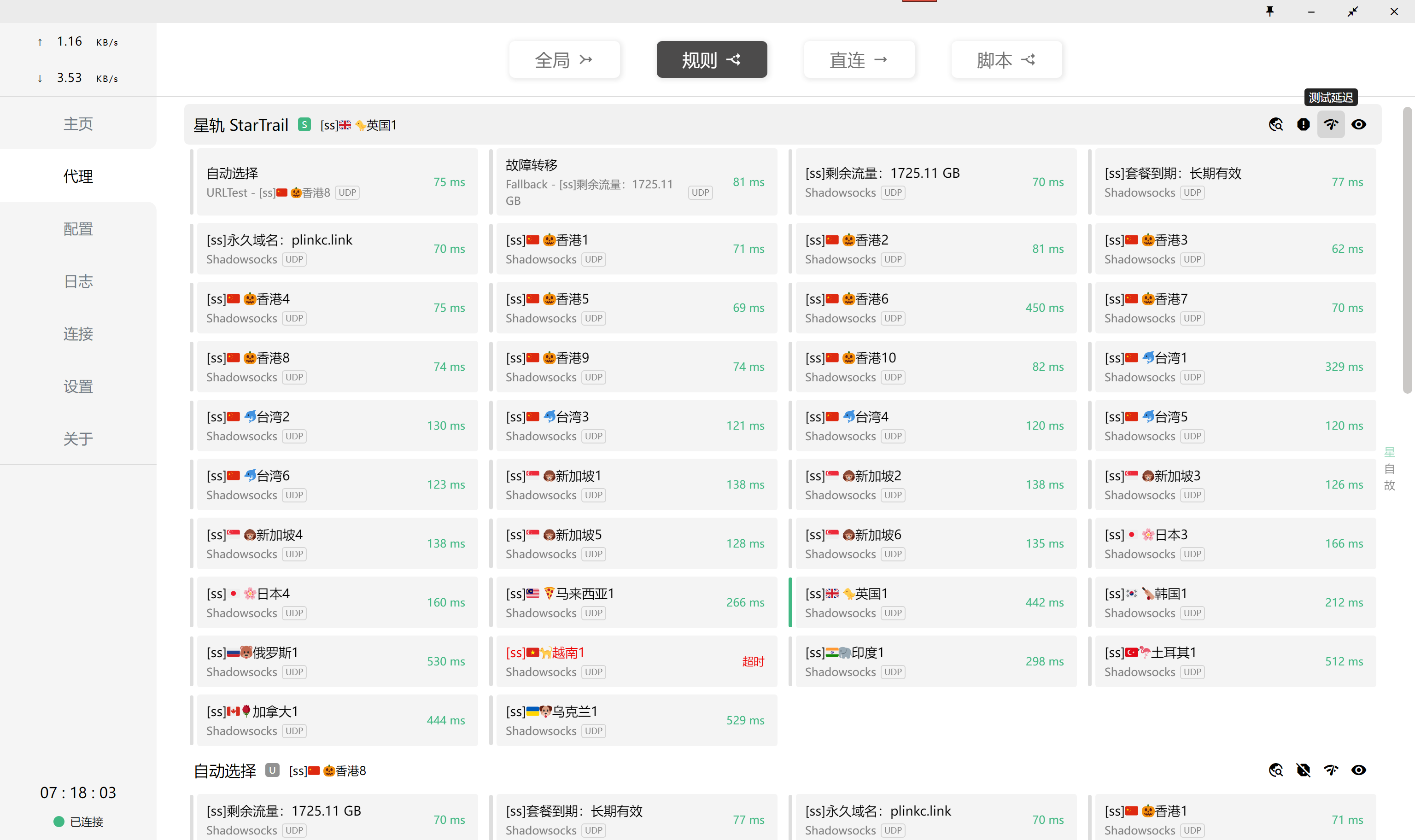The width and height of the screenshot is (1415, 840).
Task: Click gray U badge beside 自动选择
Action: 272,770
